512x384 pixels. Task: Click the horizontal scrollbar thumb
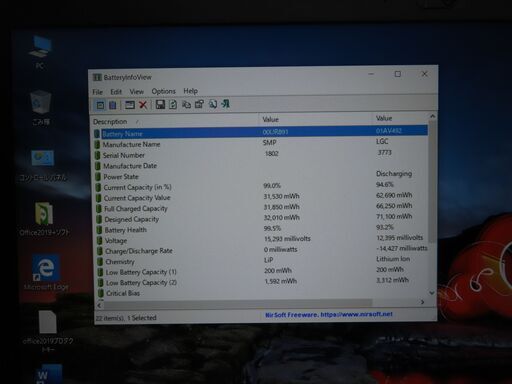click(238, 303)
